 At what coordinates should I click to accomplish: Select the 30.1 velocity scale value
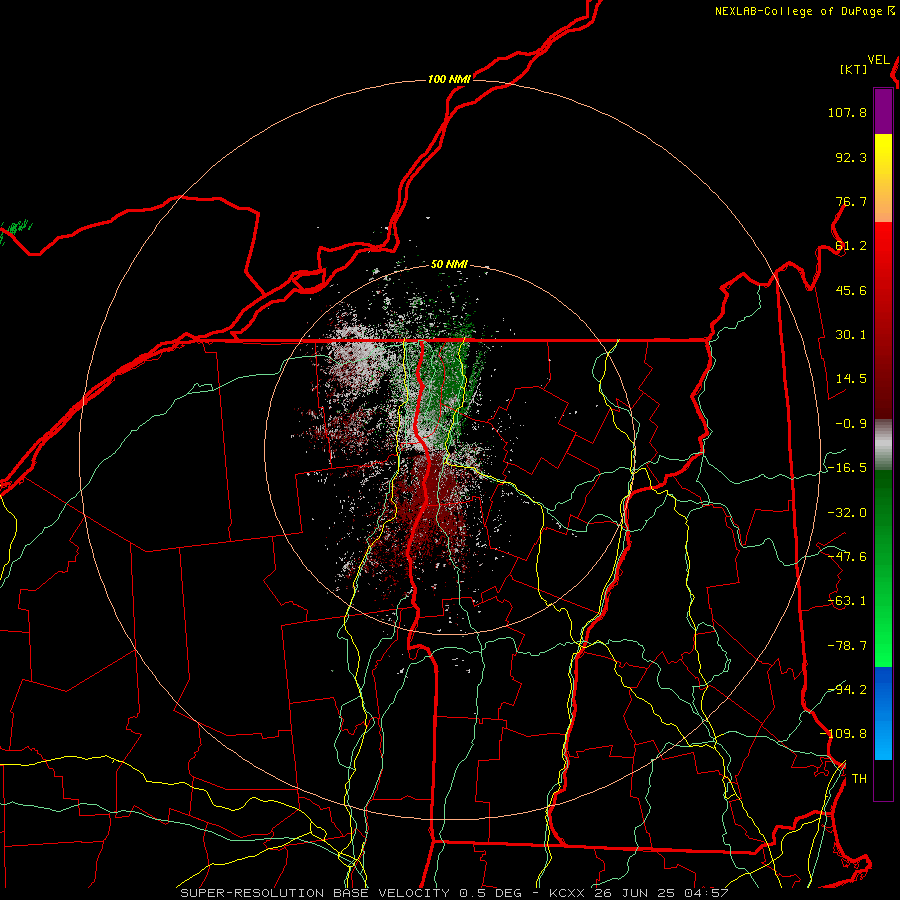851,335
